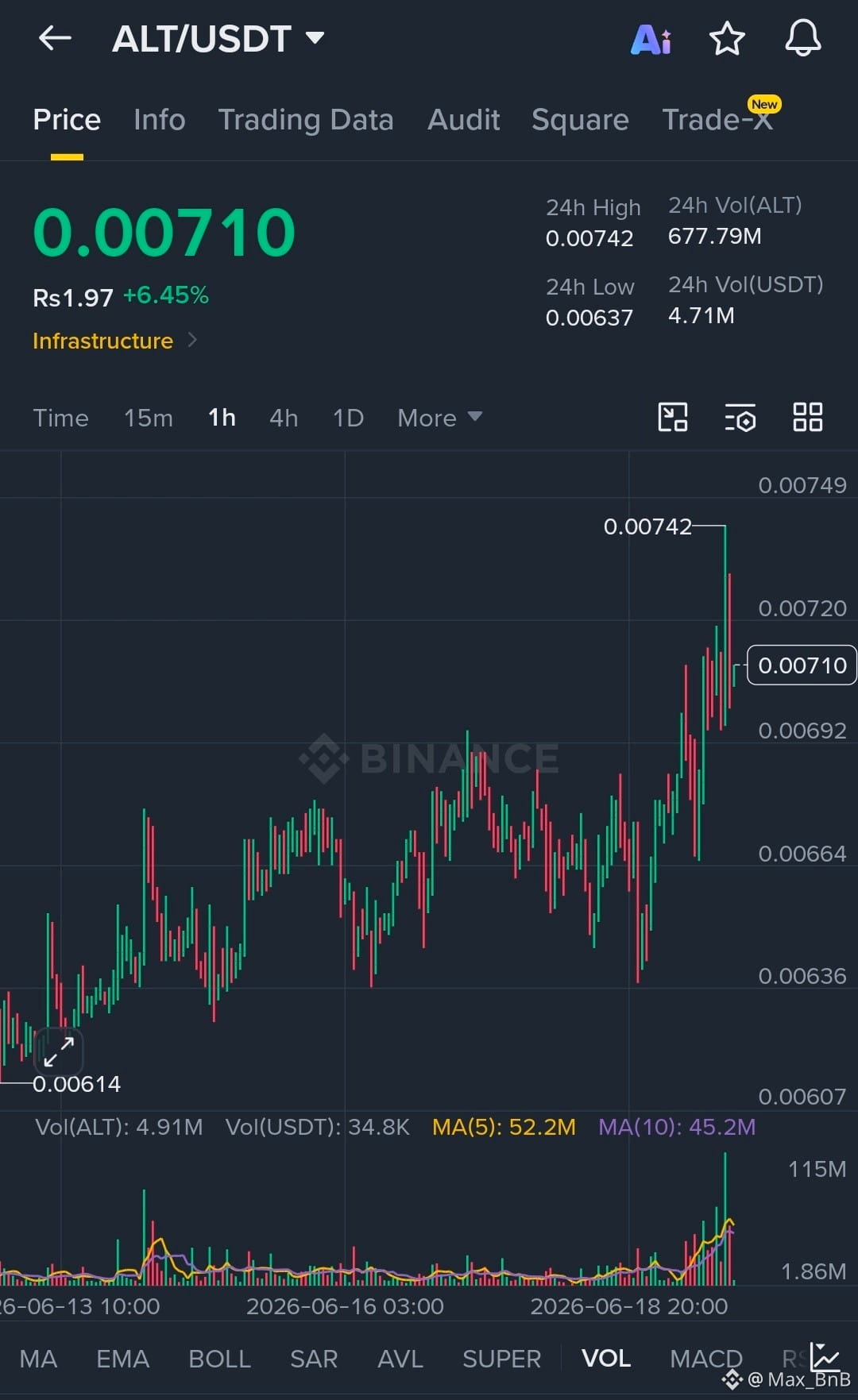858x1400 pixels.
Task: Tap the 0.00614 low label on chart
Action: 76,1084
